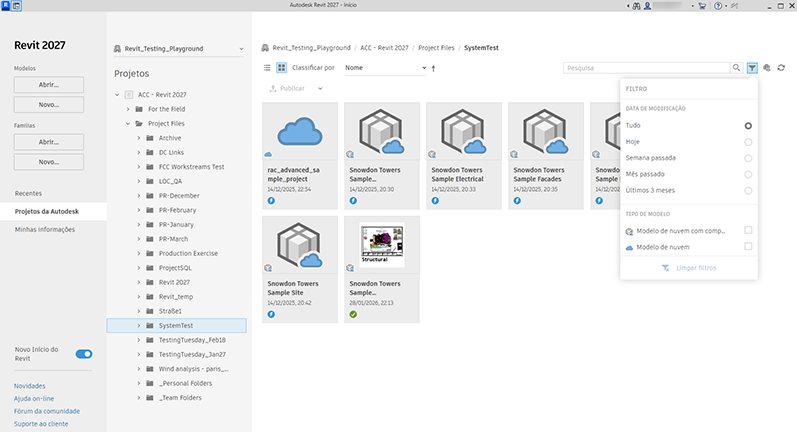
Task: Select the Últimos 3 meses radio option
Action: pos(748,191)
